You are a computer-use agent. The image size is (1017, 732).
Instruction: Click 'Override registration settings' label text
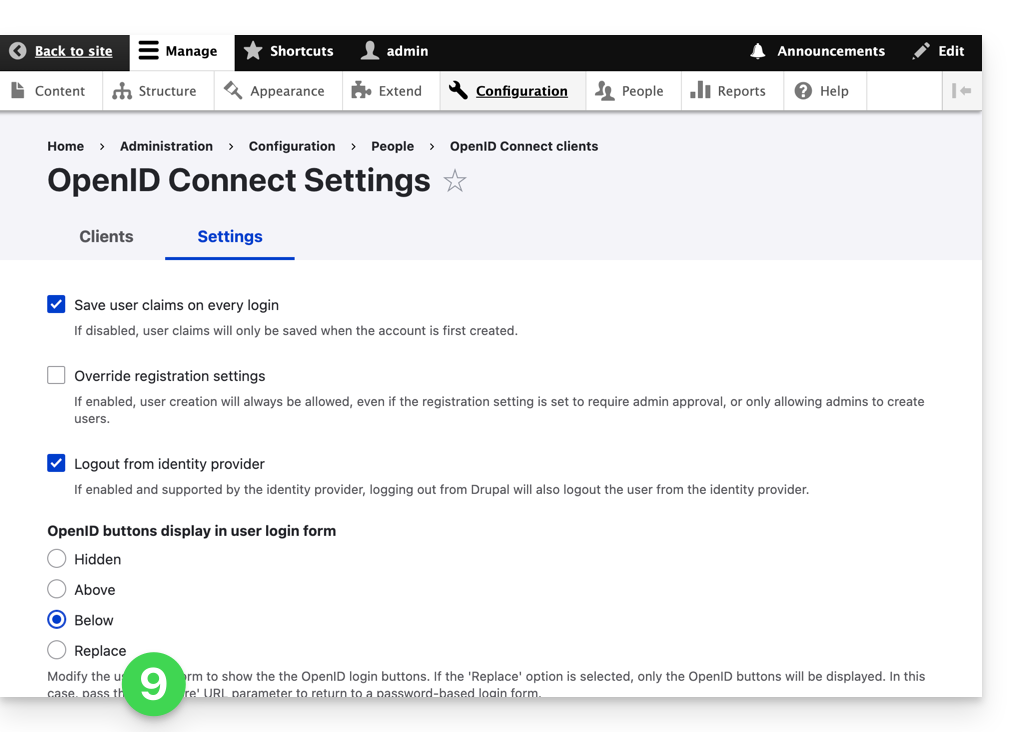(169, 376)
